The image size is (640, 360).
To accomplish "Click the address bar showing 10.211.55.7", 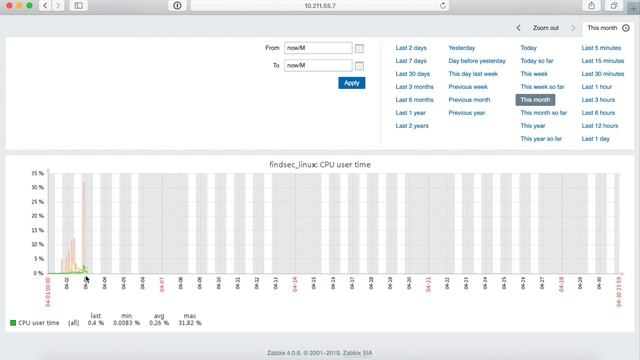I will [x=320, y=6].
